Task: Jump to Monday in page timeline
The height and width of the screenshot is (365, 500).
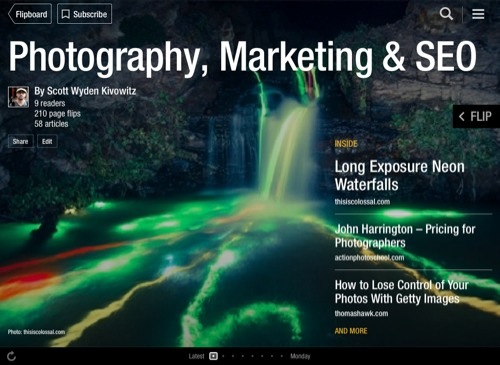Action: pyautogui.click(x=300, y=356)
